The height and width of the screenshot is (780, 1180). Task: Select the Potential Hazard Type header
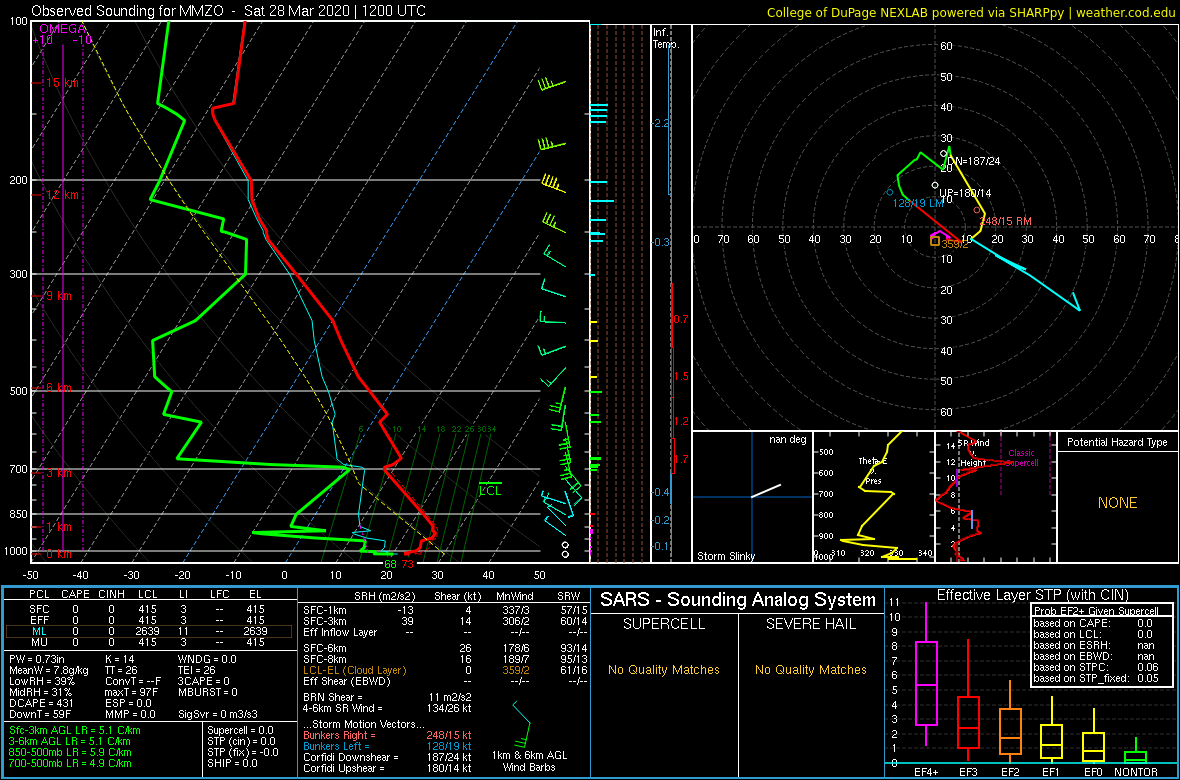1116,442
